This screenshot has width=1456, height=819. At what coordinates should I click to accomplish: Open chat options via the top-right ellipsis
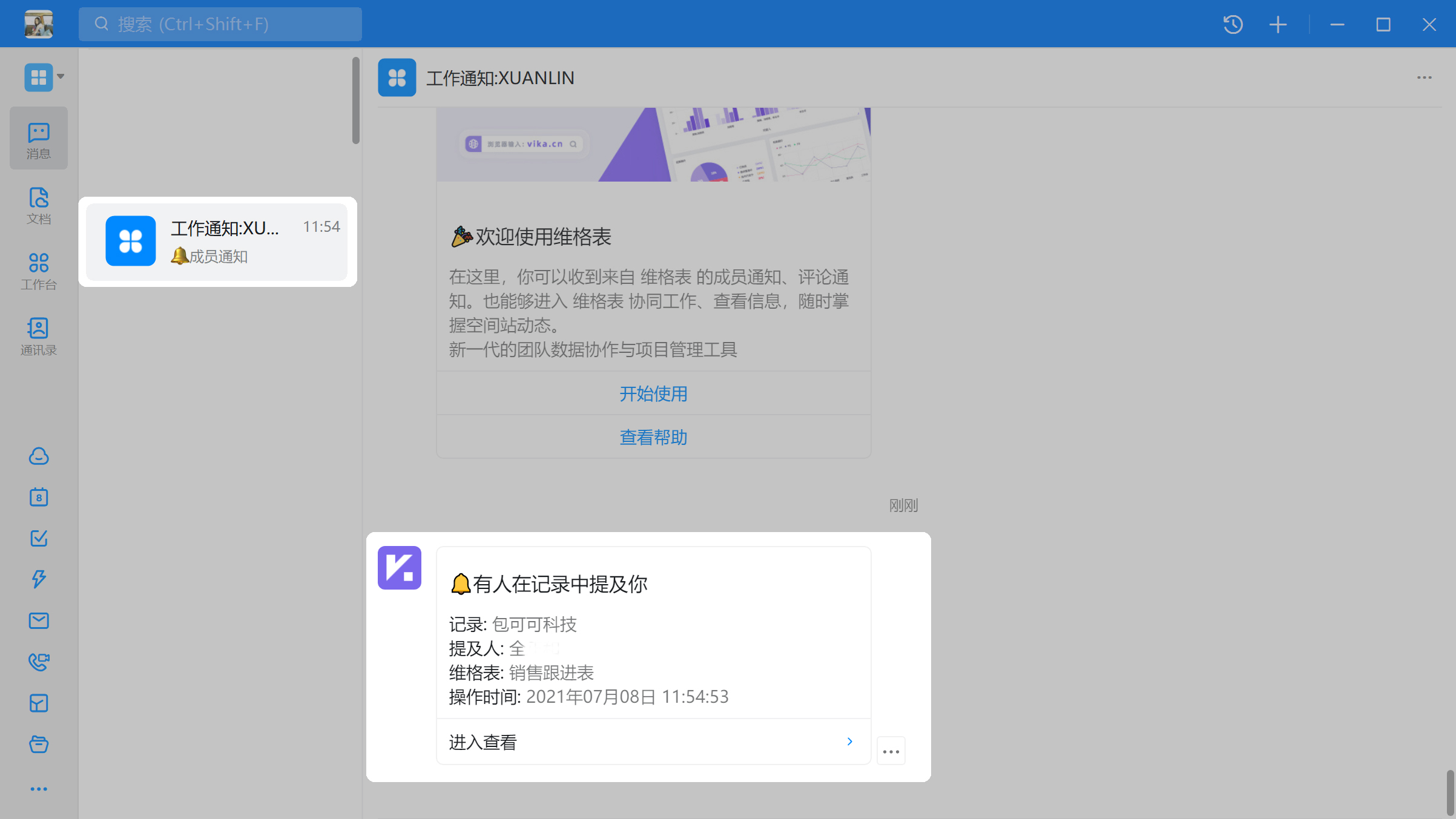coord(1424,77)
